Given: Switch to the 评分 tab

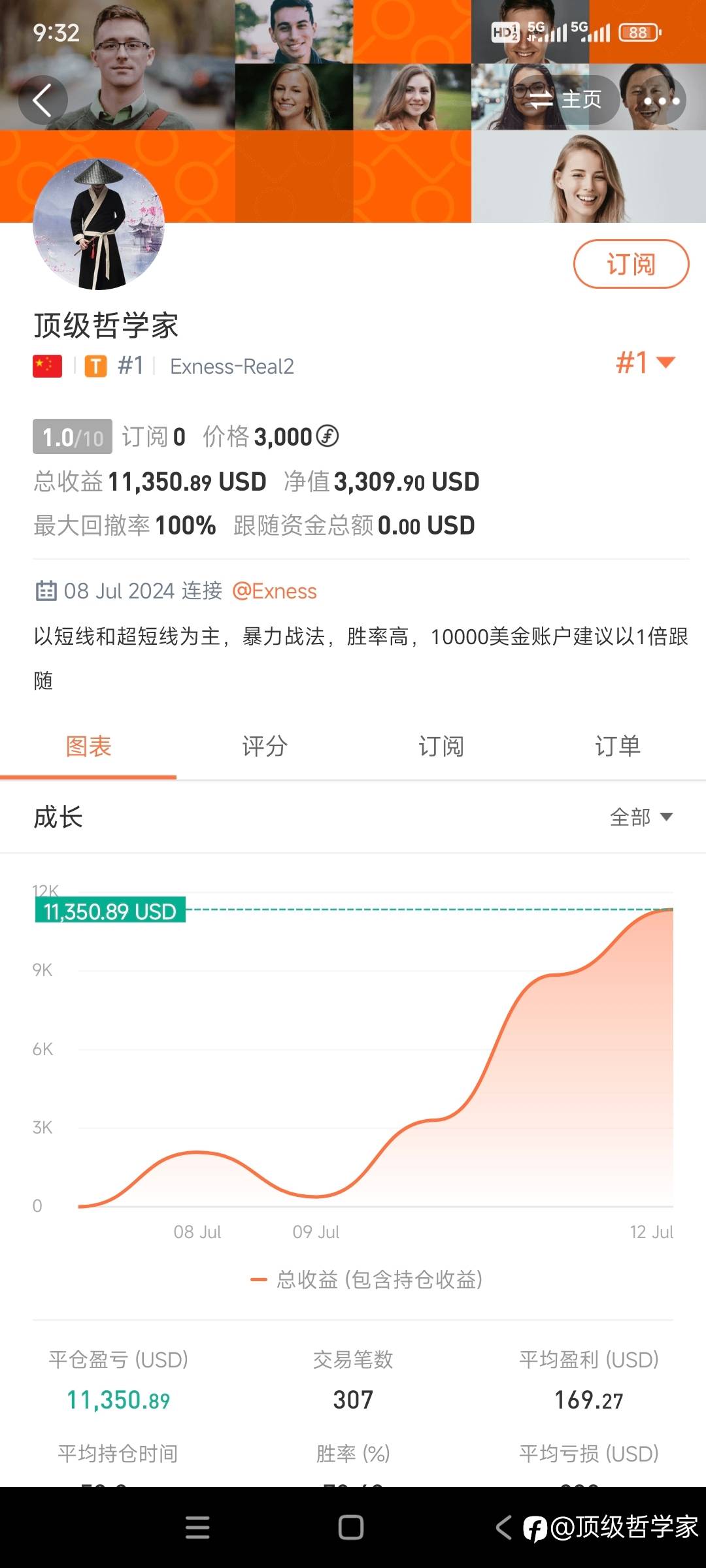Looking at the screenshot, I should pos(265,746).
